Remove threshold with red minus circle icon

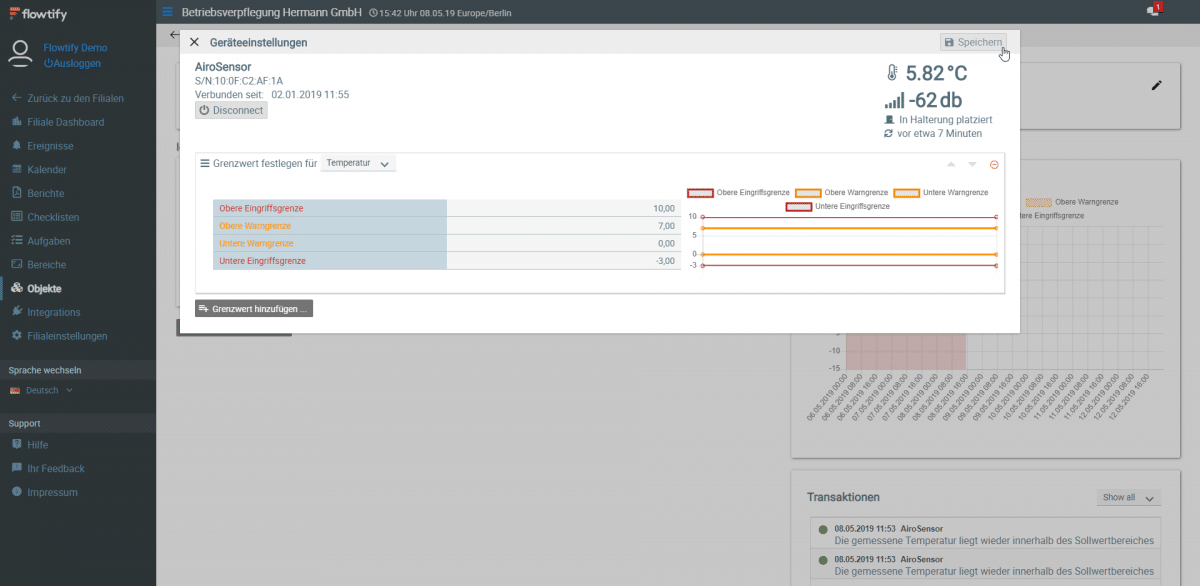(x=994, y=164)
